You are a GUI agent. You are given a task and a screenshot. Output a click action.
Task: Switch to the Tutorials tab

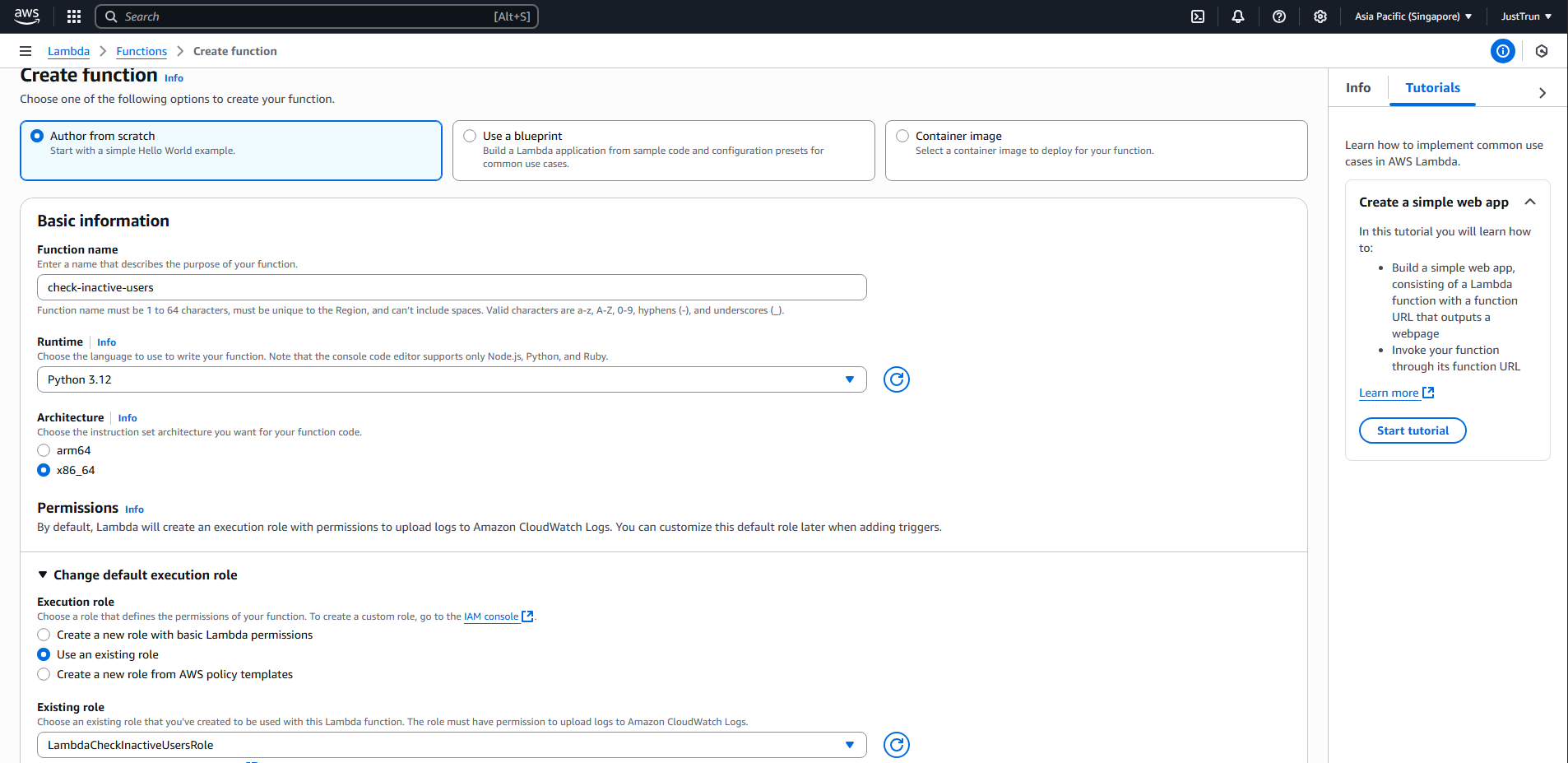(1432, 87)
